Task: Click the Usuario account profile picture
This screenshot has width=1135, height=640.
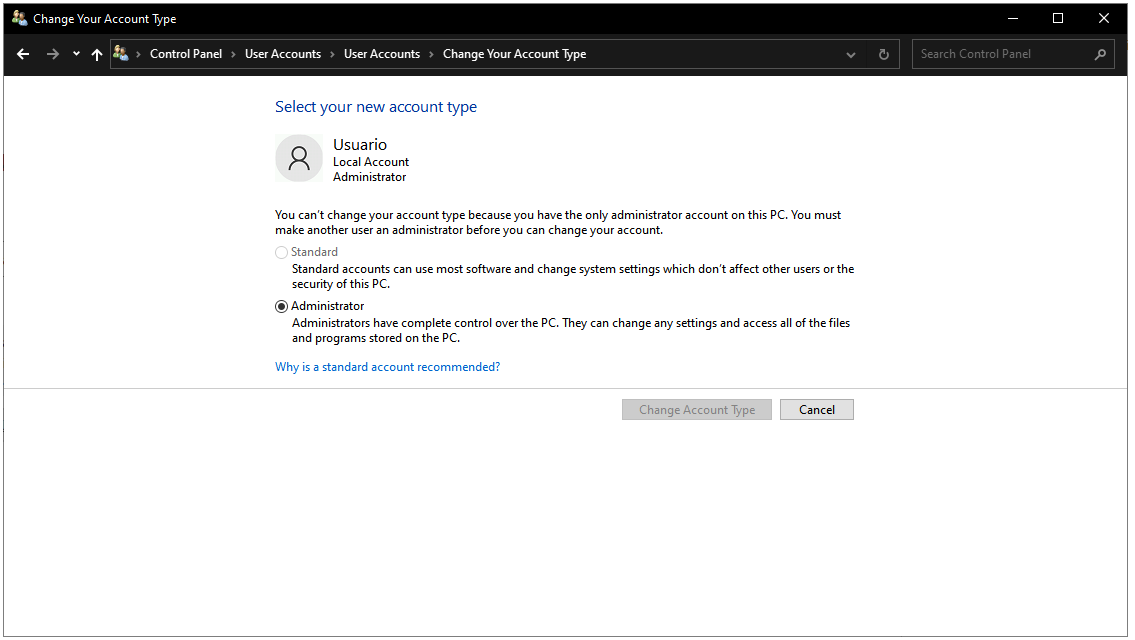Action: pos(298,157)
